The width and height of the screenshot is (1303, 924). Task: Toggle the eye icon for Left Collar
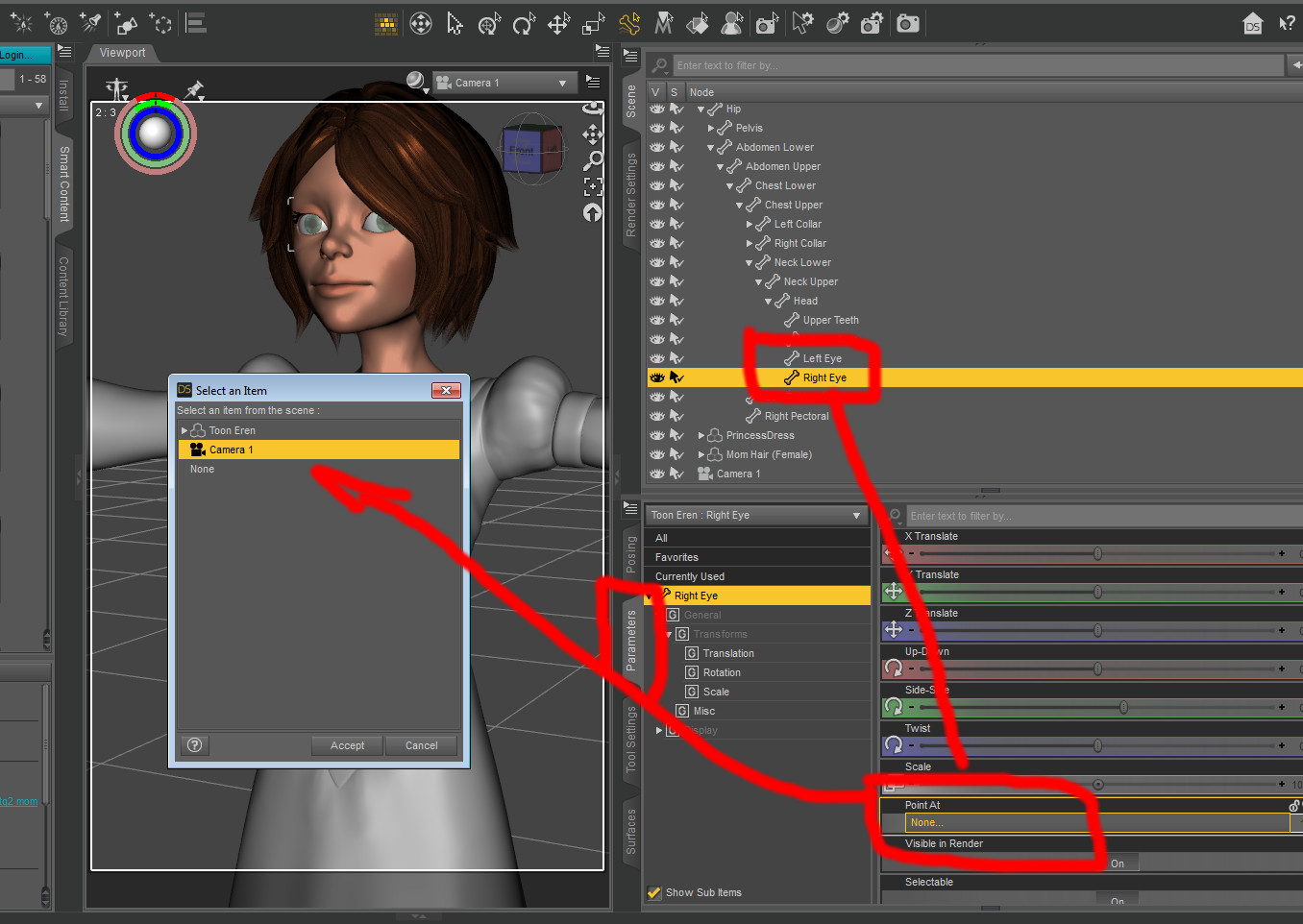657,224
